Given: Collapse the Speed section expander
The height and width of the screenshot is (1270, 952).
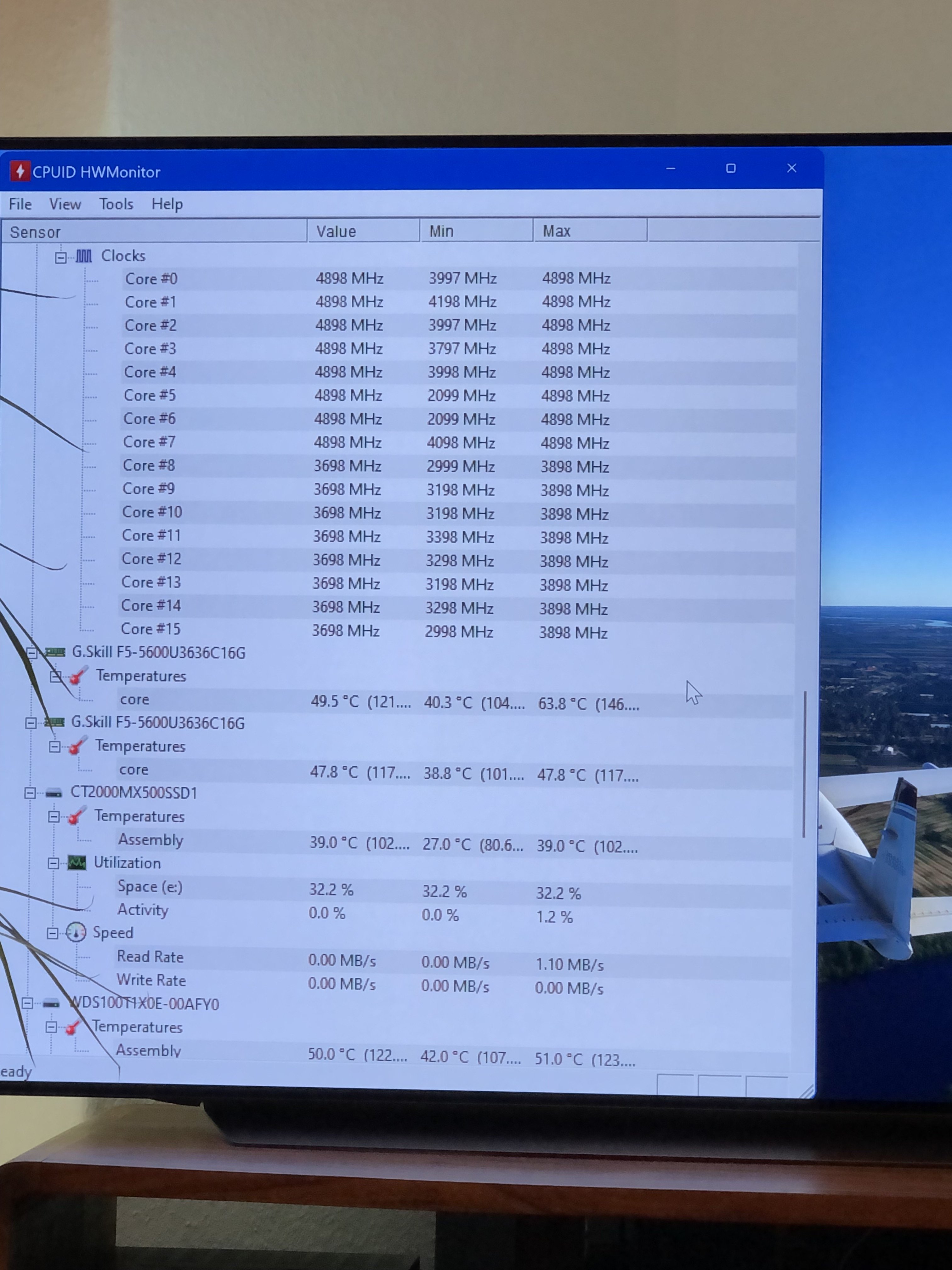Looking at the screenshot, I should tap(52, 934).
